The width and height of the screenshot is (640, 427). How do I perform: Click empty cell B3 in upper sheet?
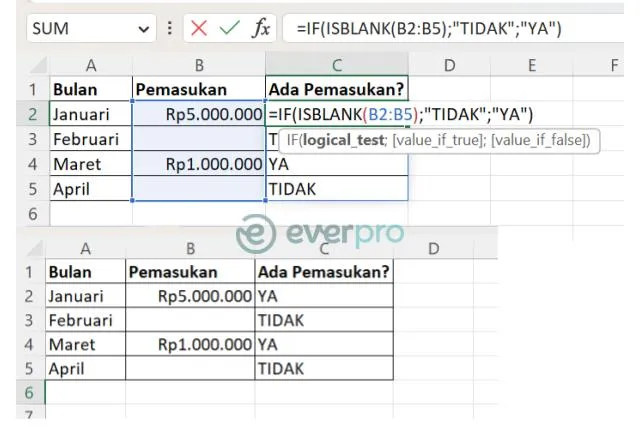199,139
